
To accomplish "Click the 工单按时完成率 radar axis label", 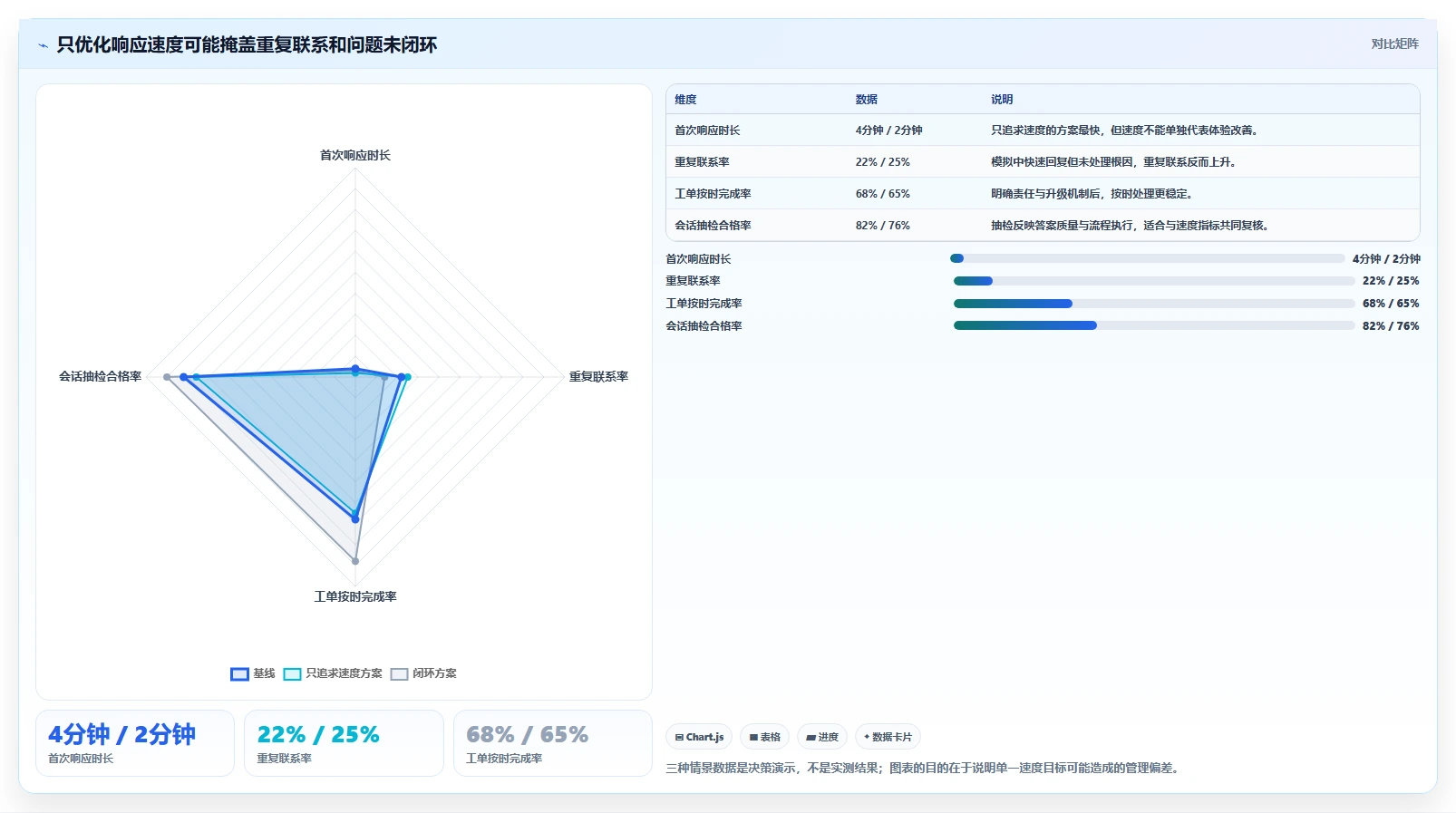I will click(x=355, y=597).
